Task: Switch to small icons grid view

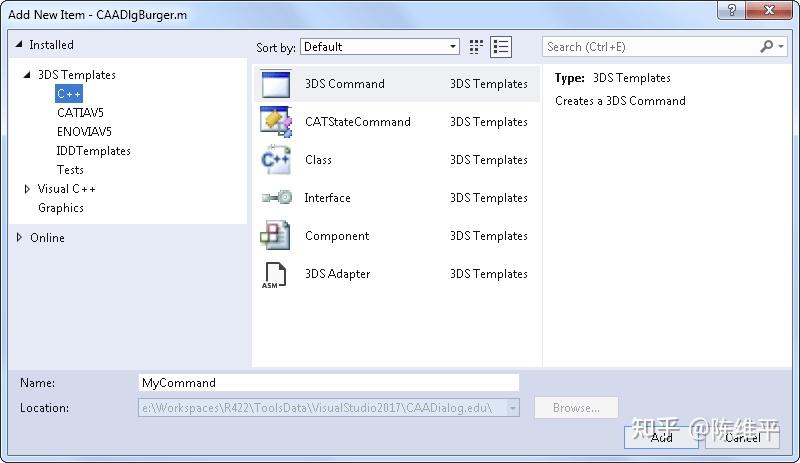Action: tap(476, 47)
